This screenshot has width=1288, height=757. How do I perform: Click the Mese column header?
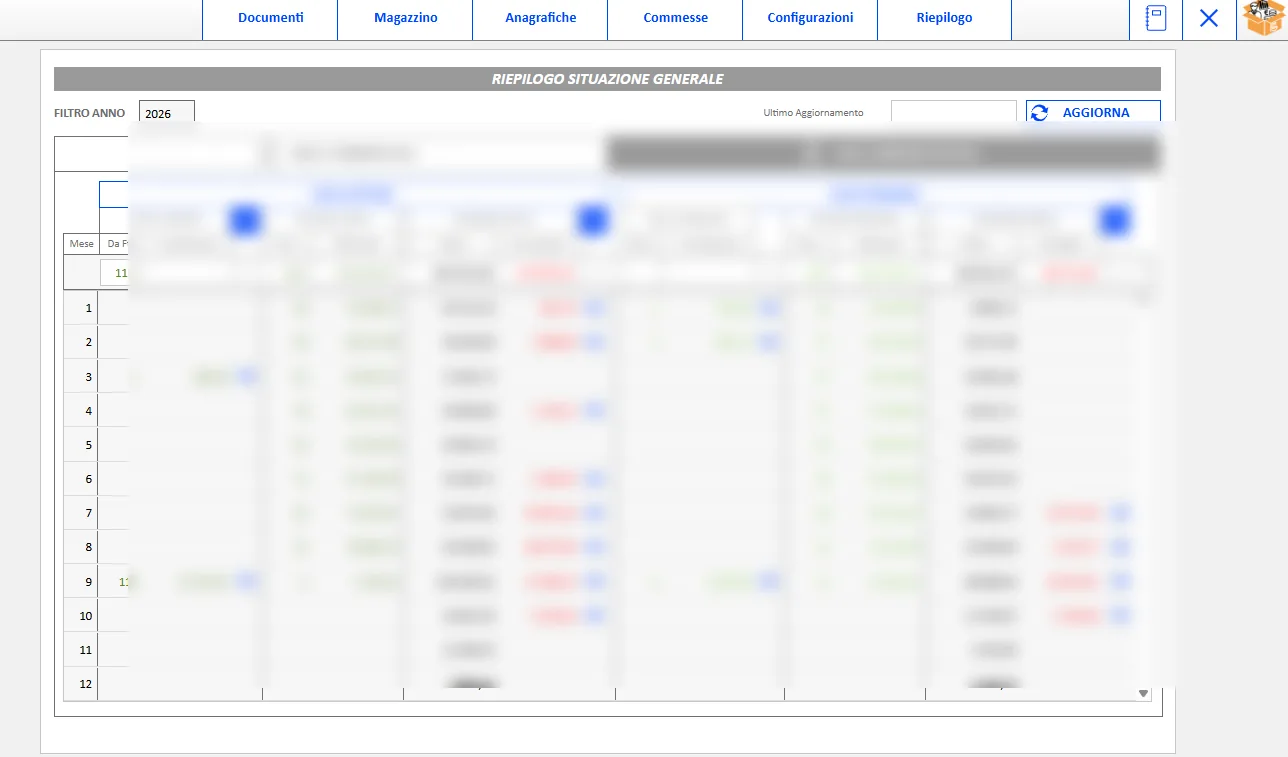click(81, 243)
